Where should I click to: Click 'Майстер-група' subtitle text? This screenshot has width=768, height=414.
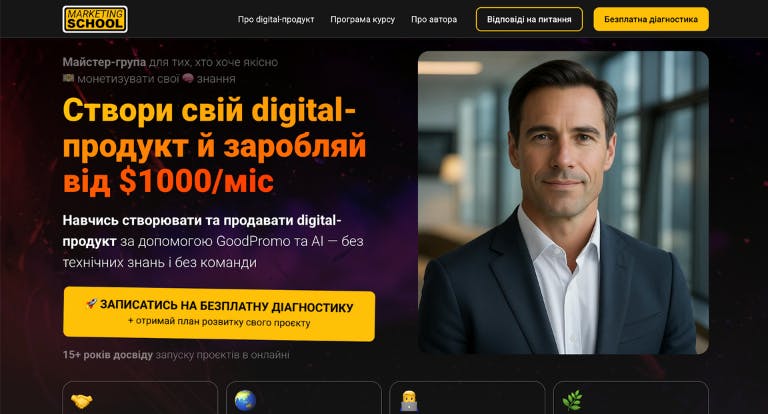pyautogui.click(x=104, y=62)
